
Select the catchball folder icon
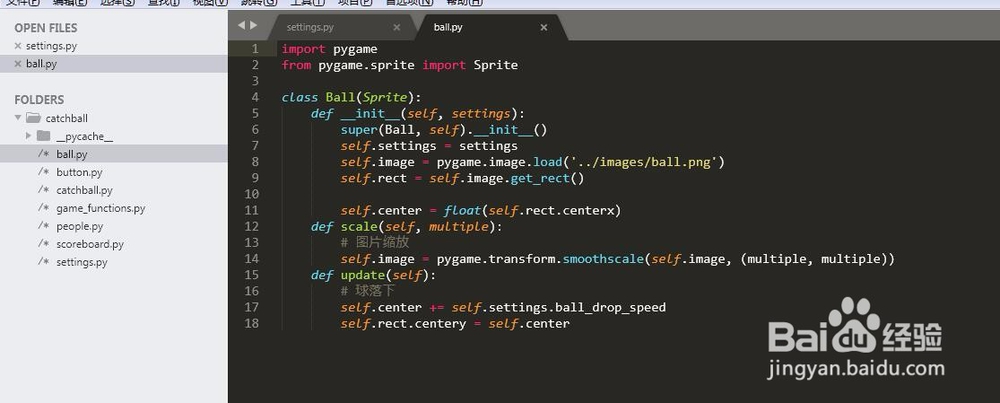pos(33,118)
